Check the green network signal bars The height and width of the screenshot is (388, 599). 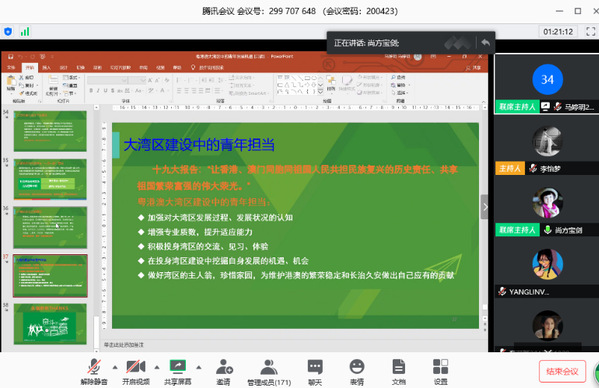click(x=25, y=32)
